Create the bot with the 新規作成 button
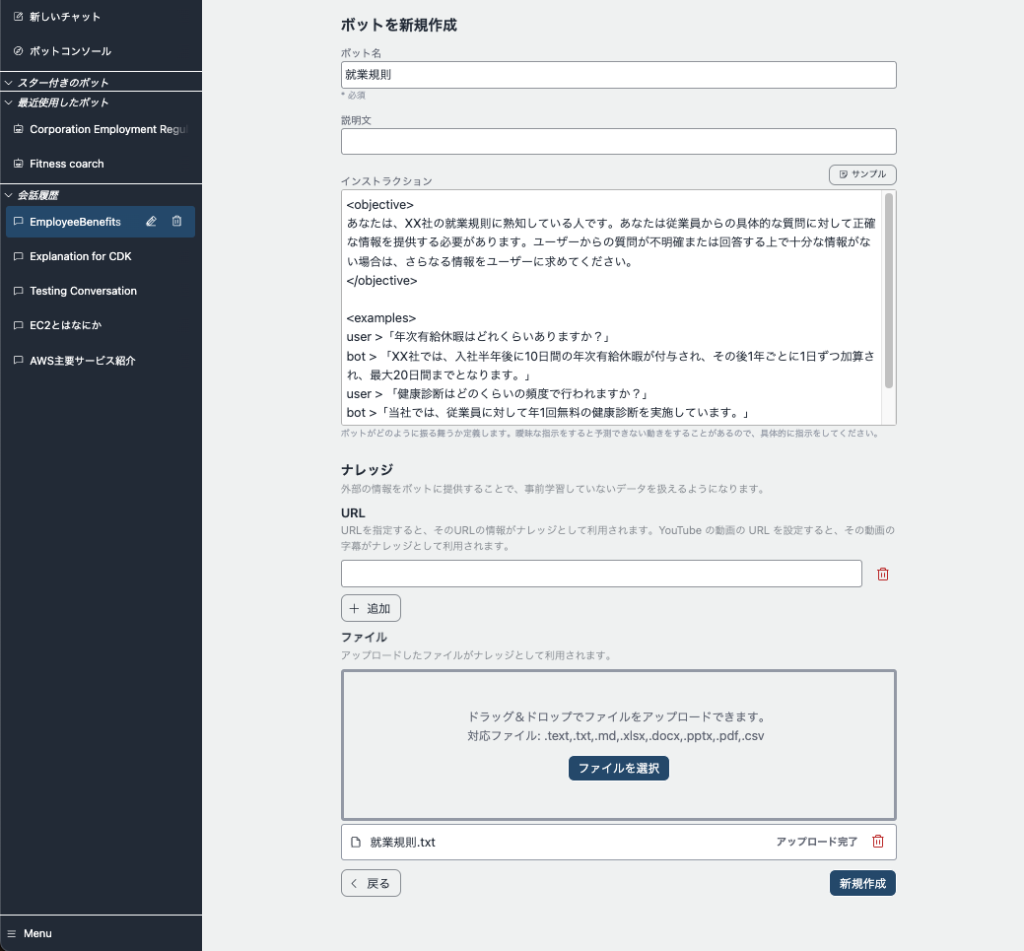 point(861,883)
